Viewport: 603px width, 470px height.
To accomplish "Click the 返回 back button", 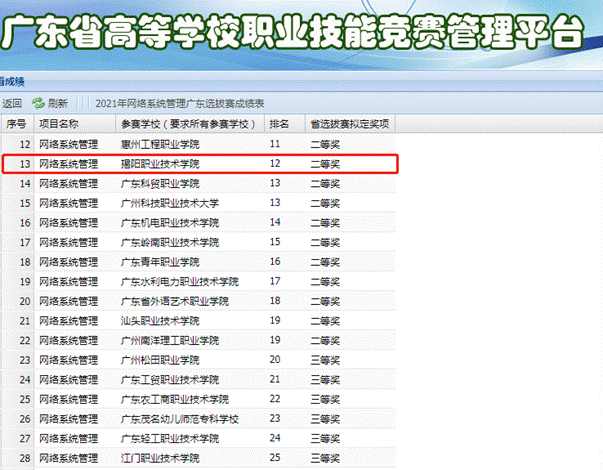I will [x=11, y=103].
